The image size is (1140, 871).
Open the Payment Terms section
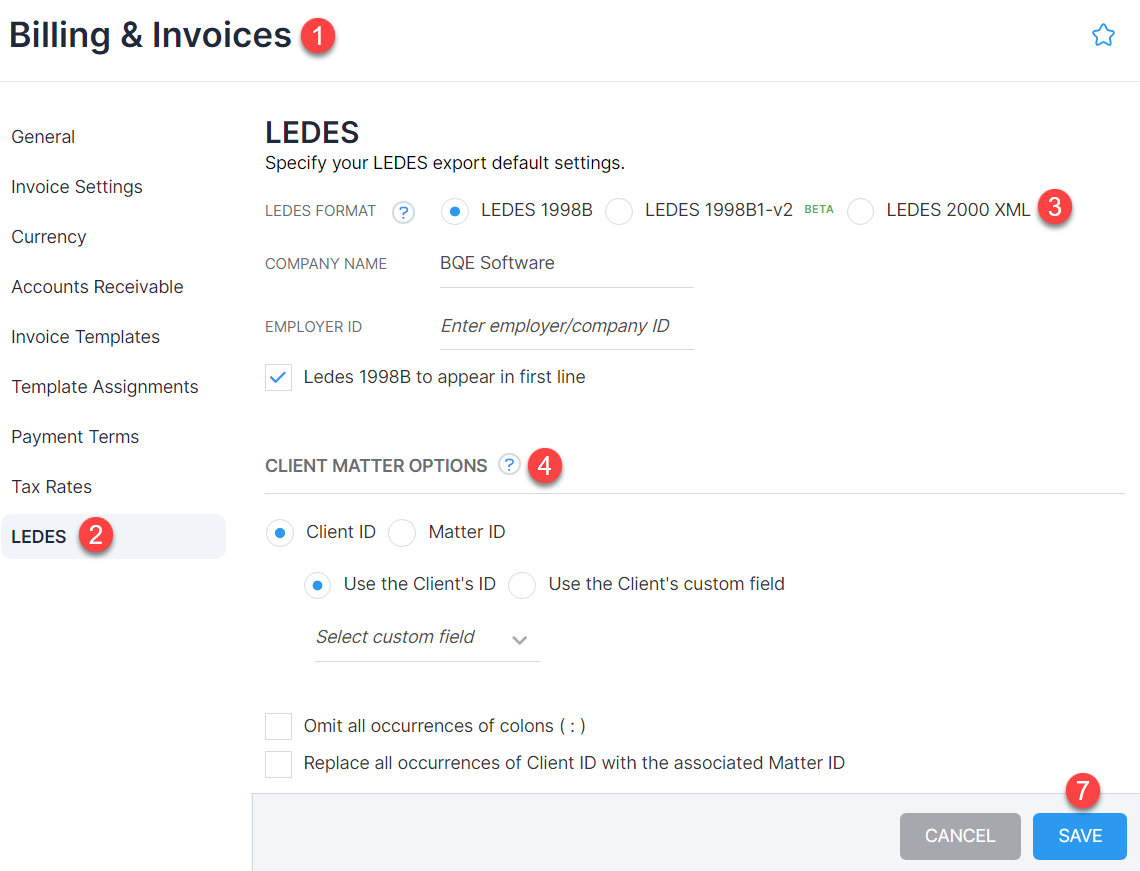(x=75, y=436)
